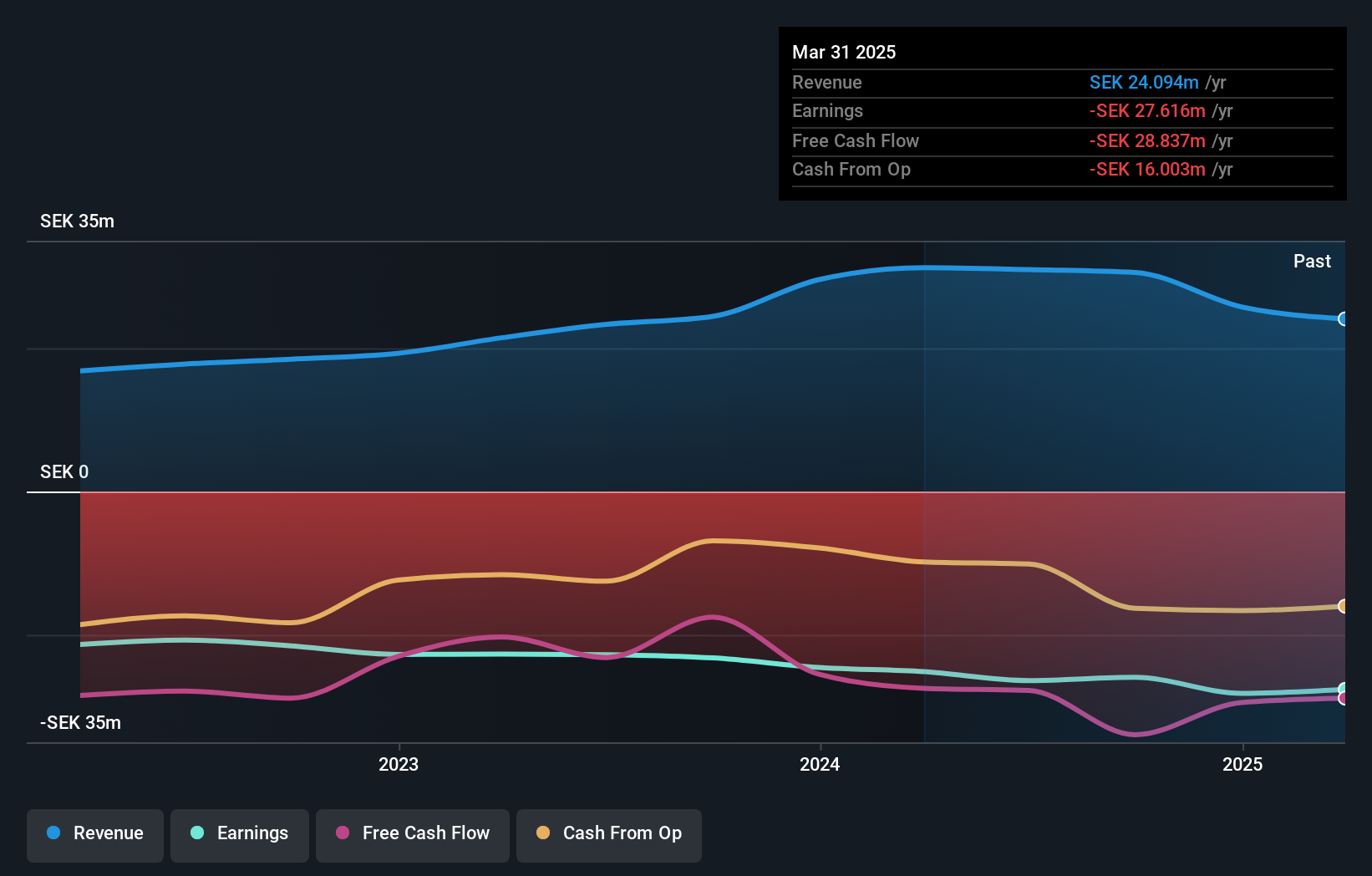The image size is (1372, 876).
Task: Click the -SEK 27.616m earnings value
Action: 1147,110
